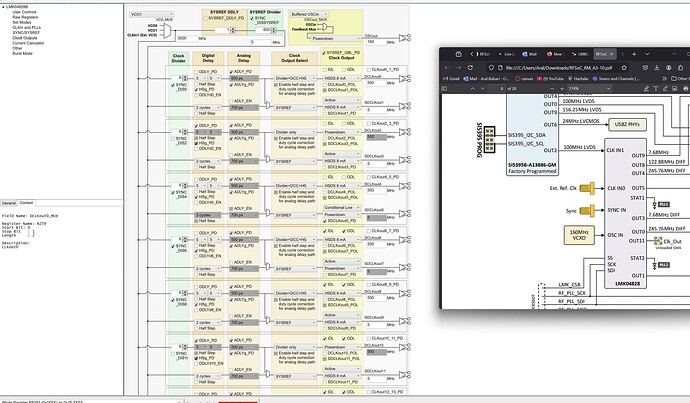690x403 pixels.
Task: Open PDF zoom level dropdown
Action: point(589,88)
